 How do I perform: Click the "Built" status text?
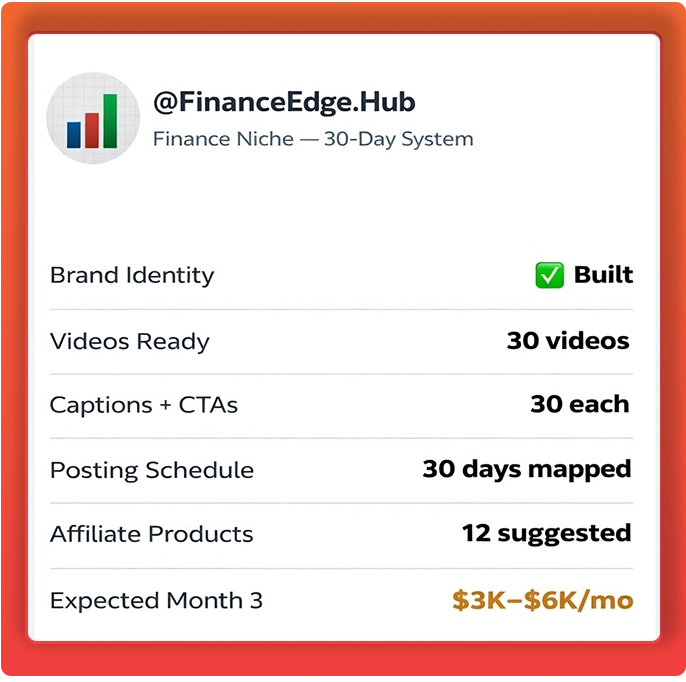[x=603, y=275]
